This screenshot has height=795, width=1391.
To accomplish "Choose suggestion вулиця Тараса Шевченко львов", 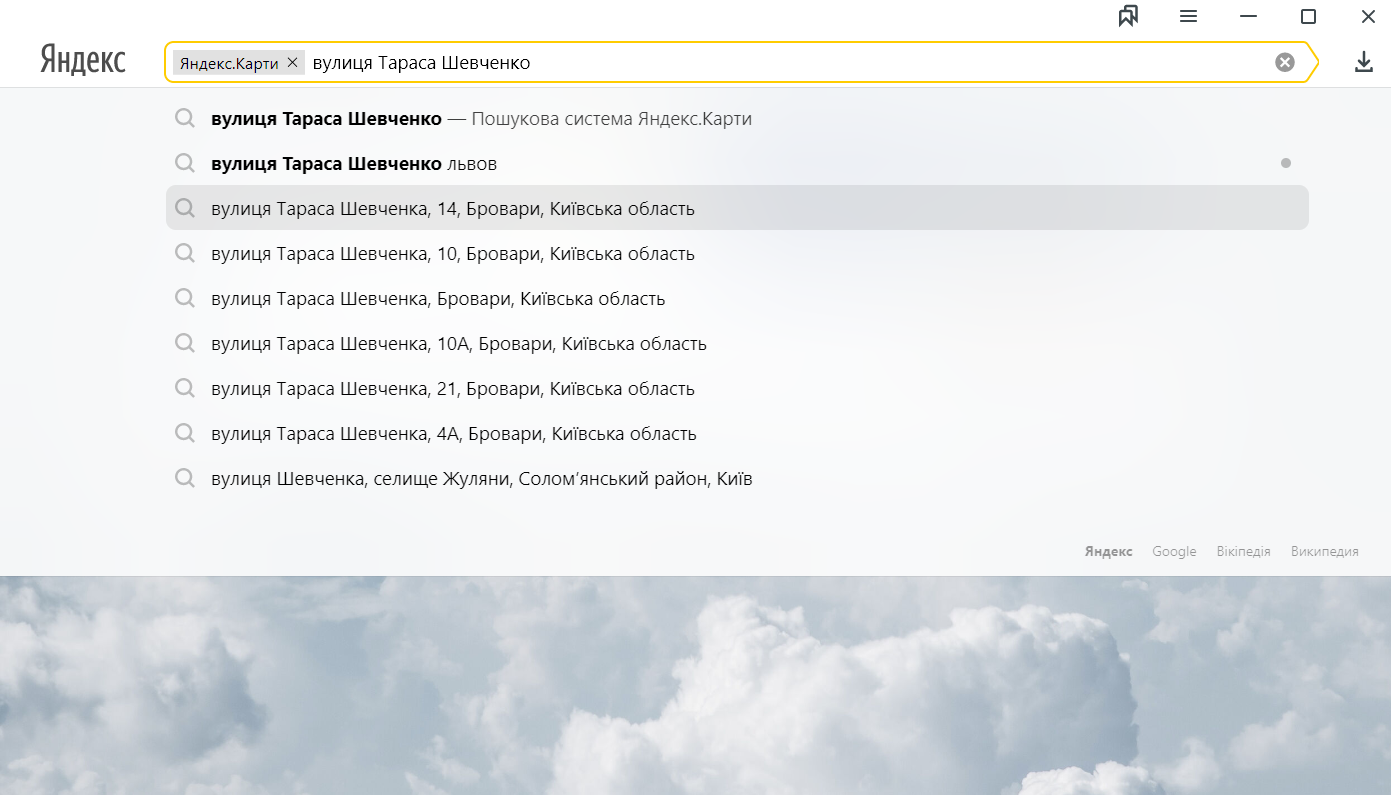I will point(737,164).
